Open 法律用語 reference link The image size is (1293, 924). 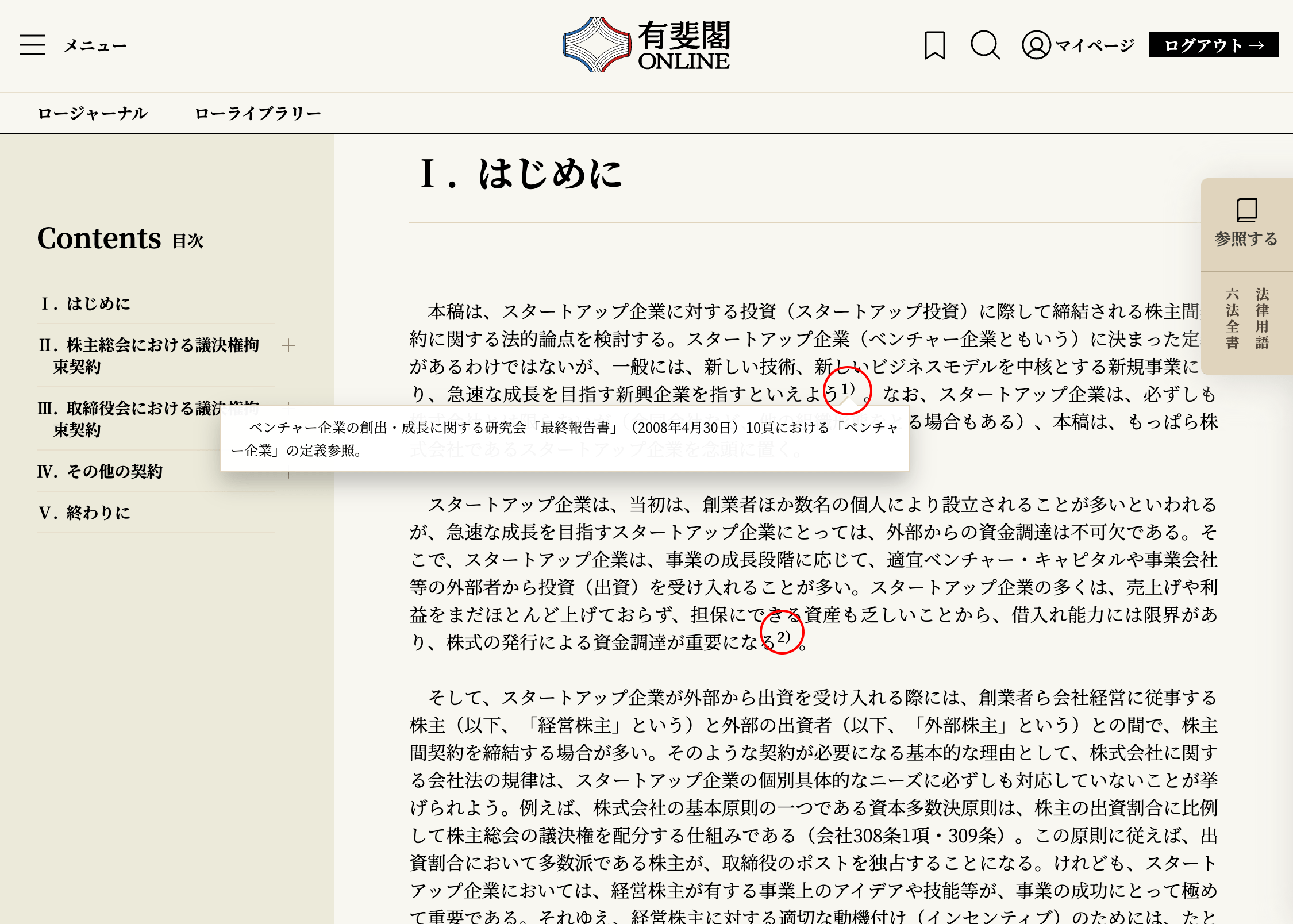point(1262,318)
